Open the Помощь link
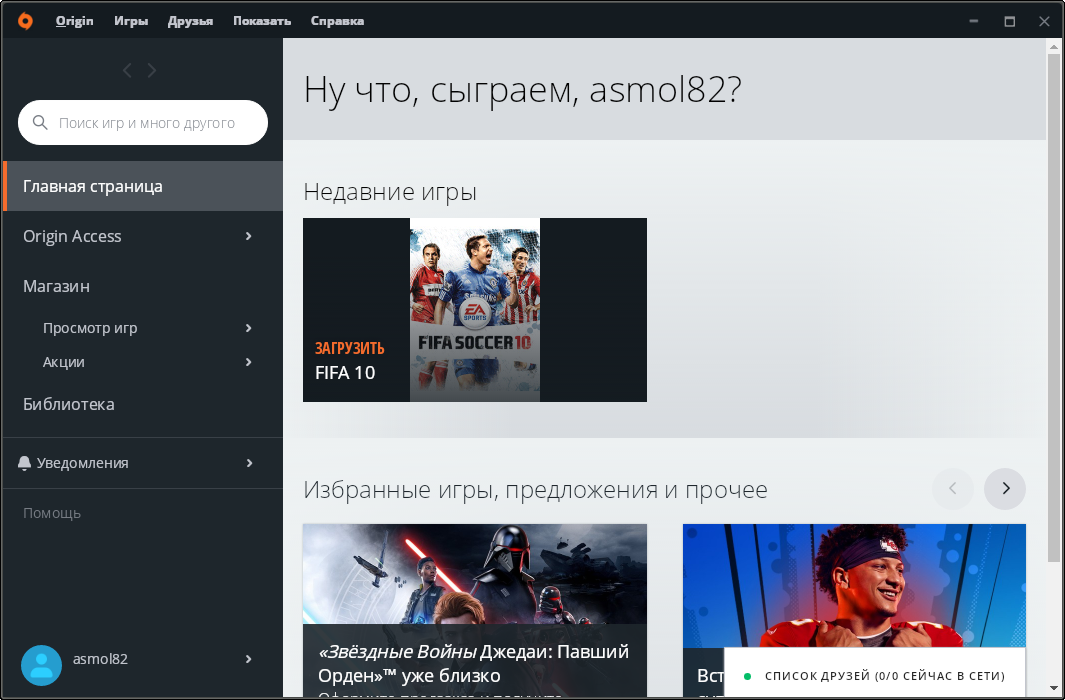 coord(52,513)
